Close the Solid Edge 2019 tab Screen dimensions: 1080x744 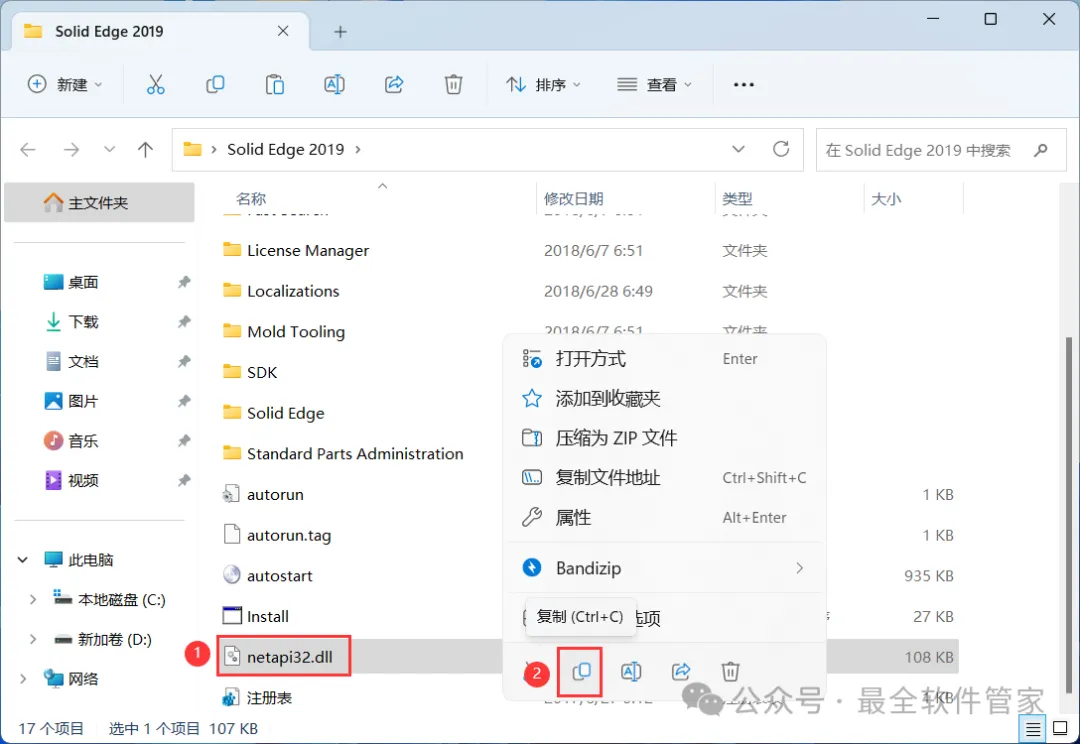pos(283,31)
